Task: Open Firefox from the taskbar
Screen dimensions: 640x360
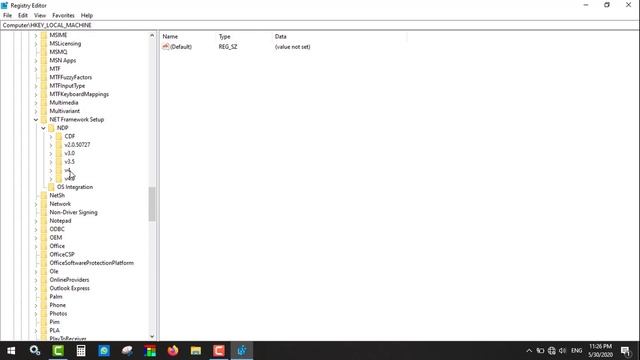Action: [173, 351]
